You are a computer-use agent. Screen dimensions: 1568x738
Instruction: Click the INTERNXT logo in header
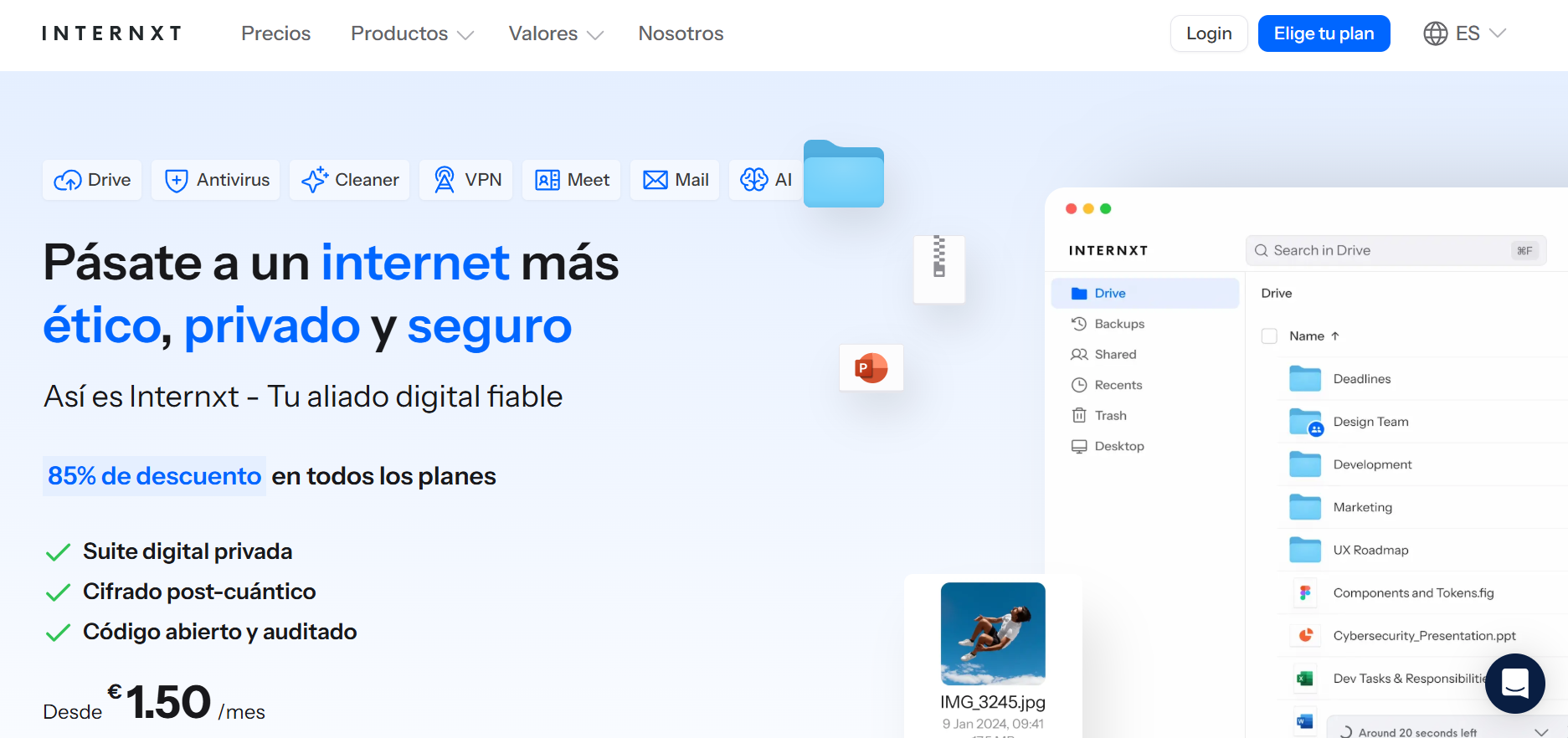click(111, 33)
